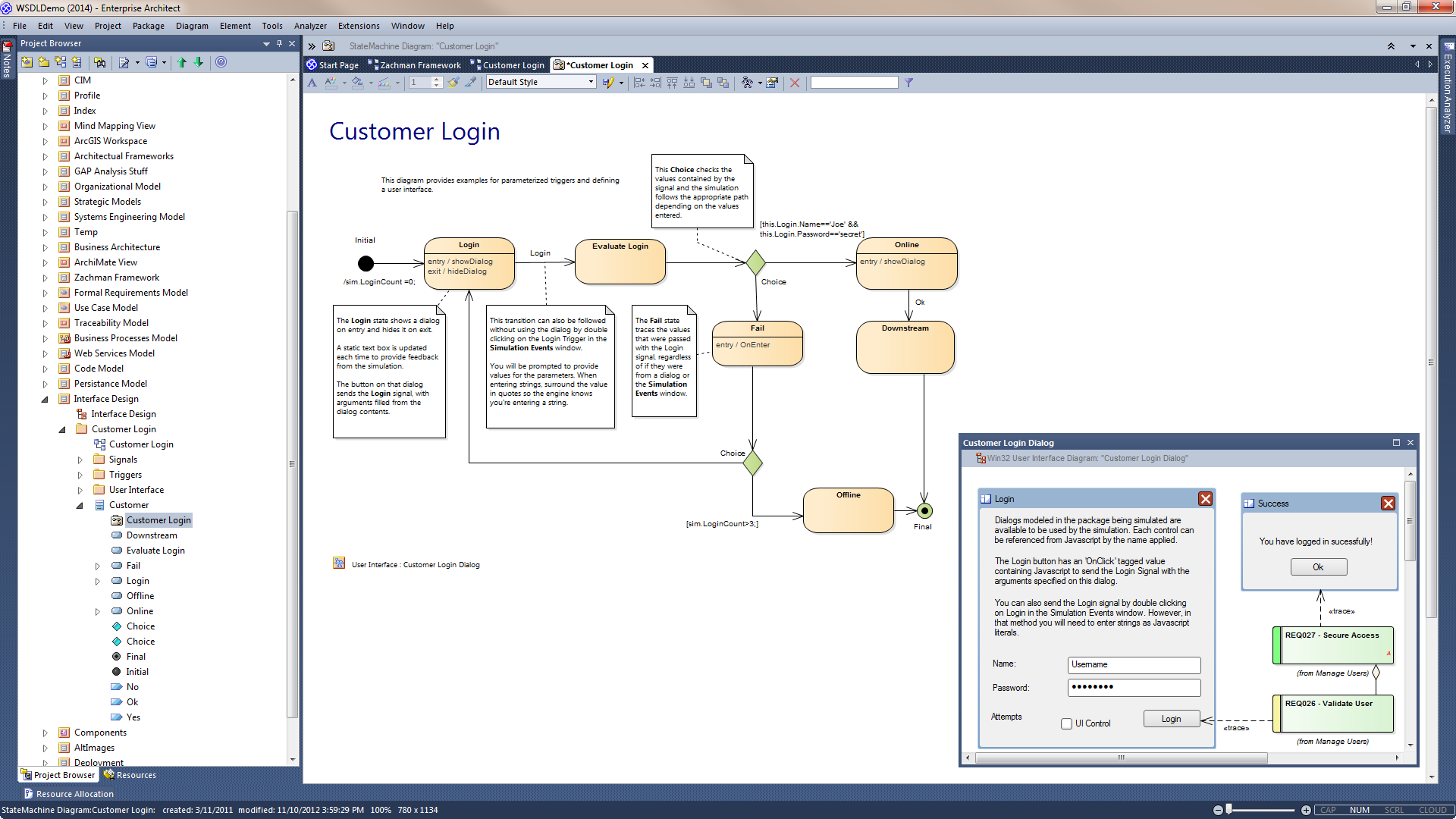Select the Customer Login tab
Viewport: 1456px width, 819px height.
[x=511, y=65]
